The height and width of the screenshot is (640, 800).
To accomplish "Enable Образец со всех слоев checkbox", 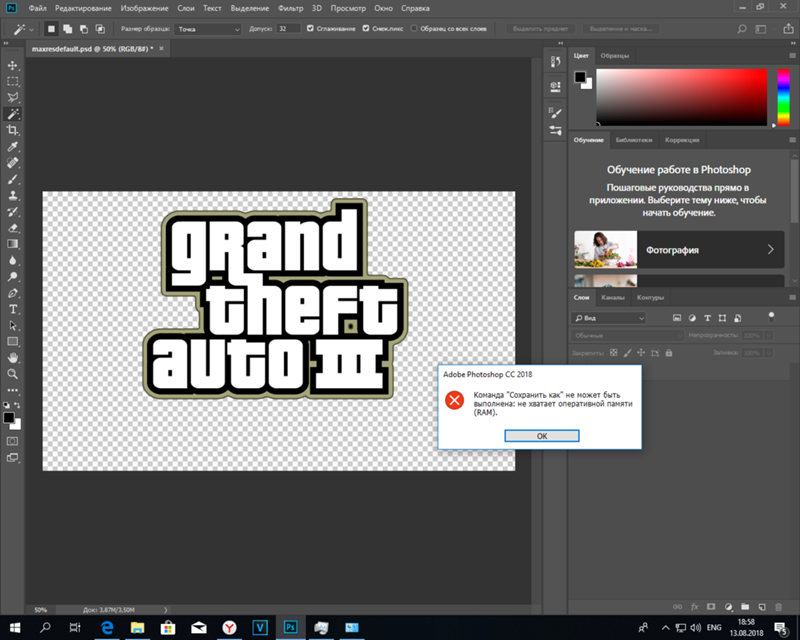I will pos(414,29).
